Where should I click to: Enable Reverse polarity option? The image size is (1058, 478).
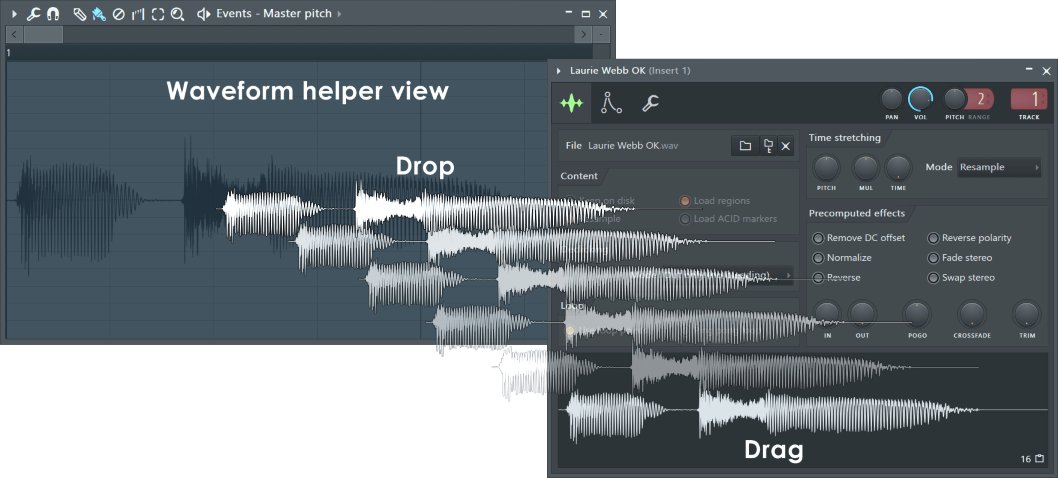[x=933, y=238]
